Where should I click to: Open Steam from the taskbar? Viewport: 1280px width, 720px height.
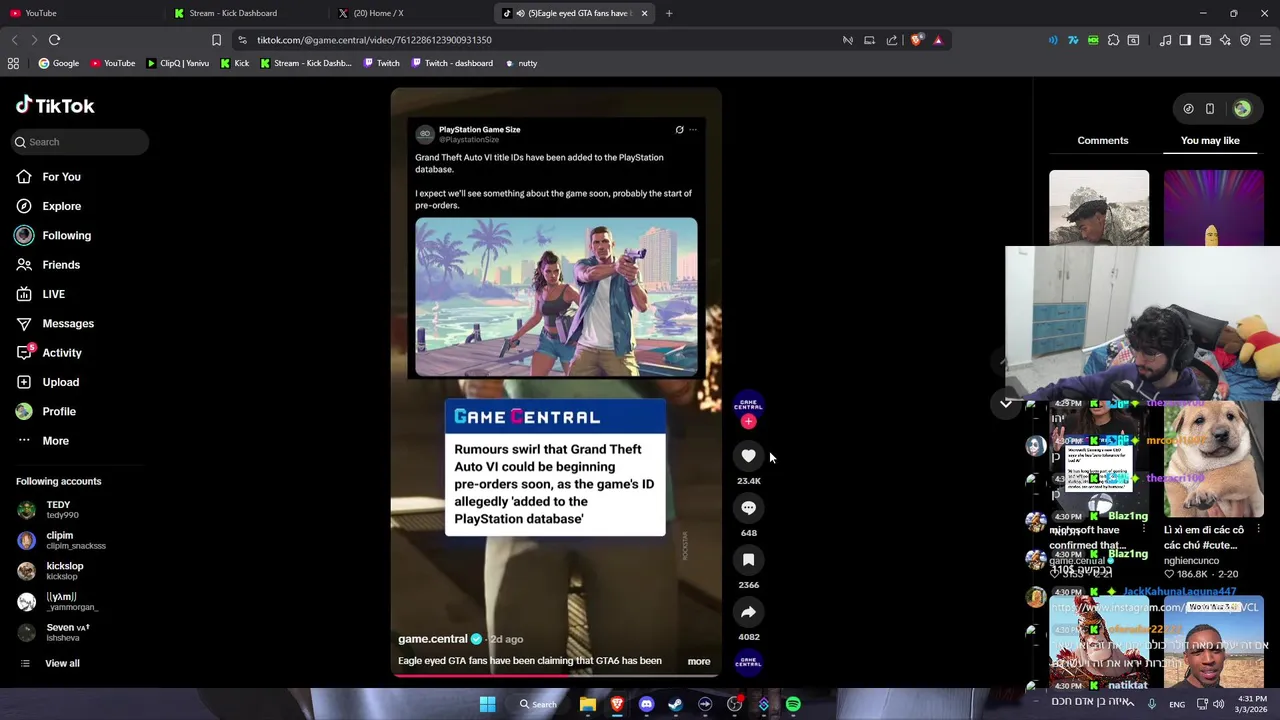click(x=675, y=704)
